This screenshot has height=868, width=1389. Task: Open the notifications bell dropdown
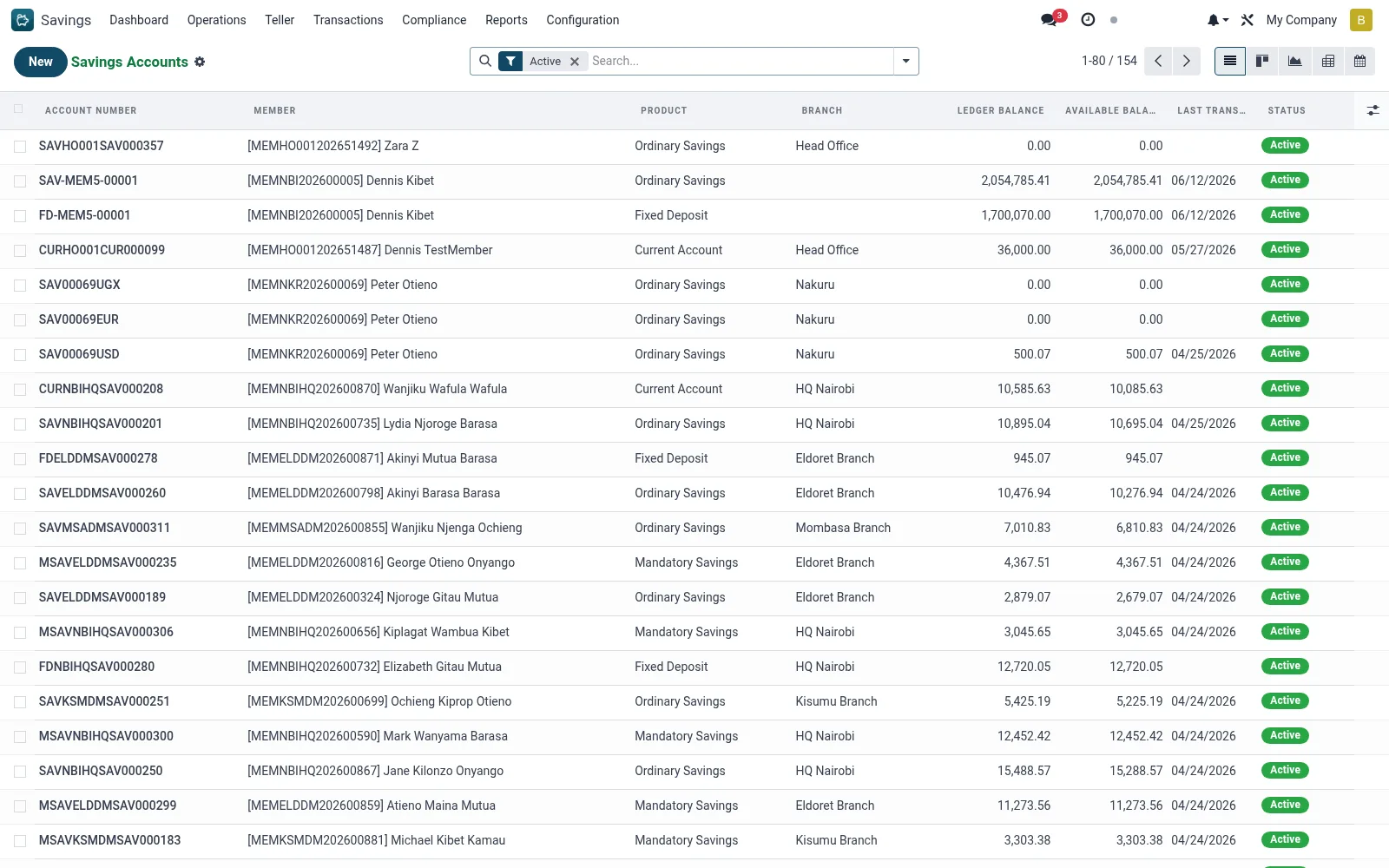(x=1217, y=19)
